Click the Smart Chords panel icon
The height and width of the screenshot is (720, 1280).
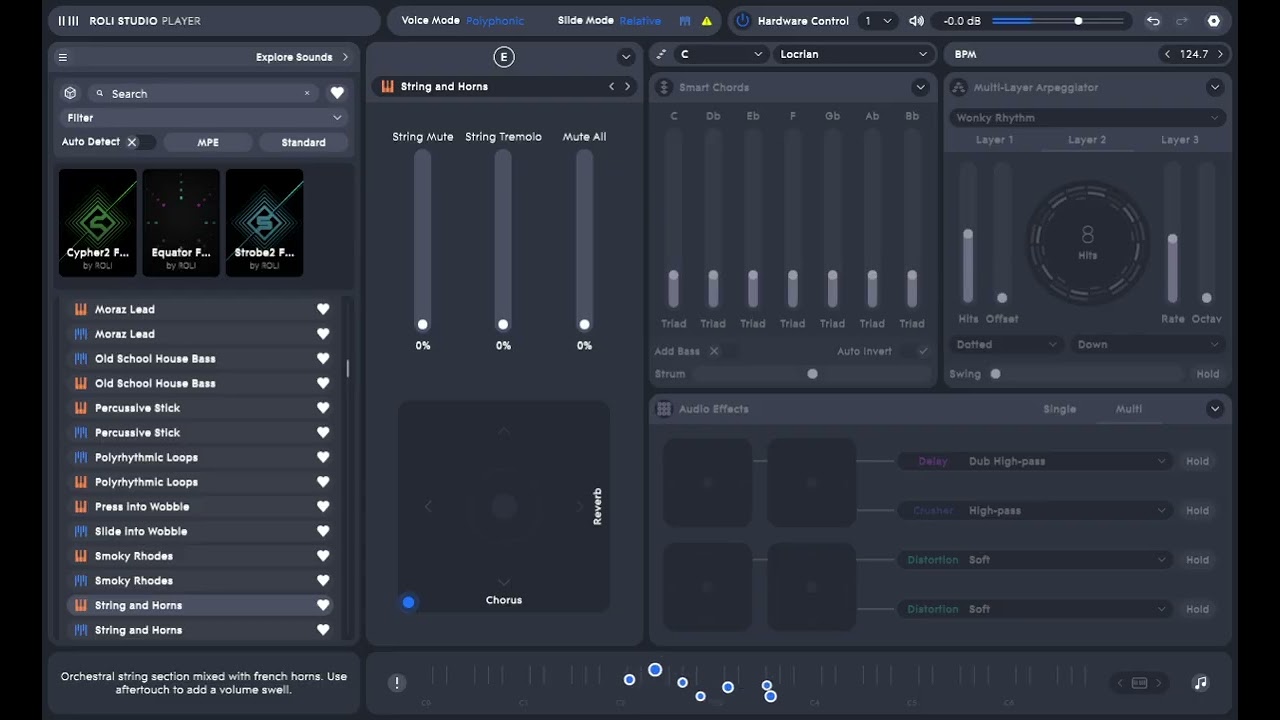(663, 88)
